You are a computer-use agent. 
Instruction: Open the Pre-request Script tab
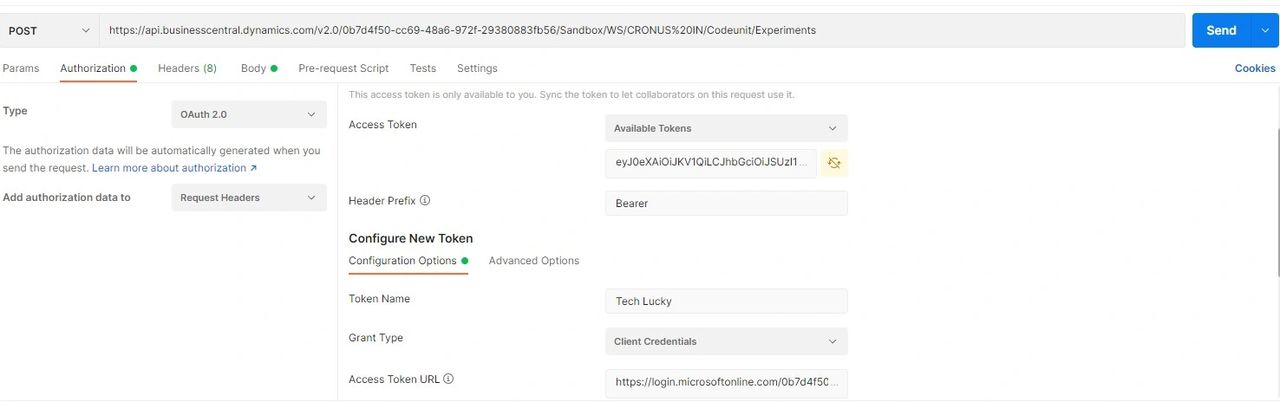(x=343, y=68)
